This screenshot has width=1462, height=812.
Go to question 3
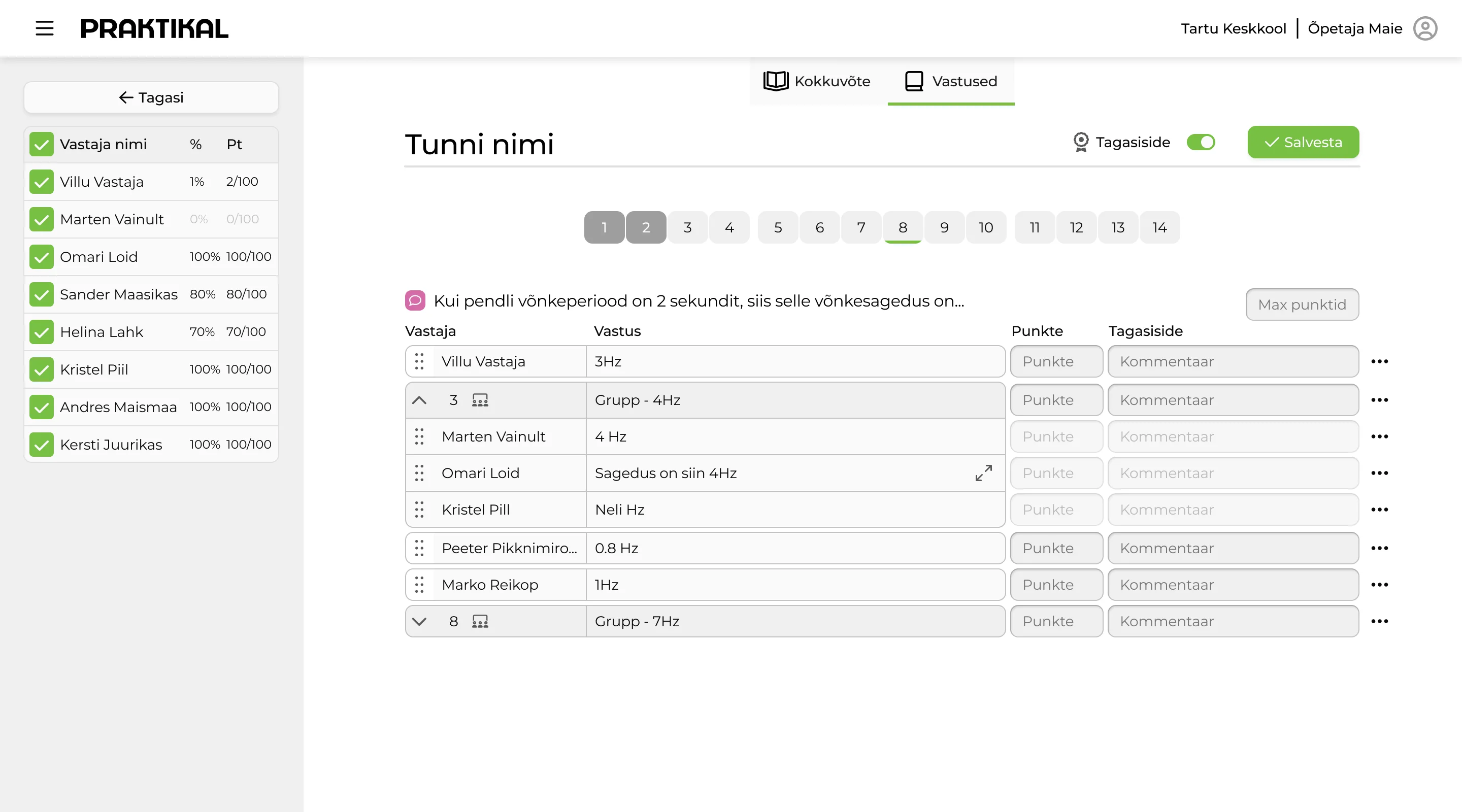687,227
